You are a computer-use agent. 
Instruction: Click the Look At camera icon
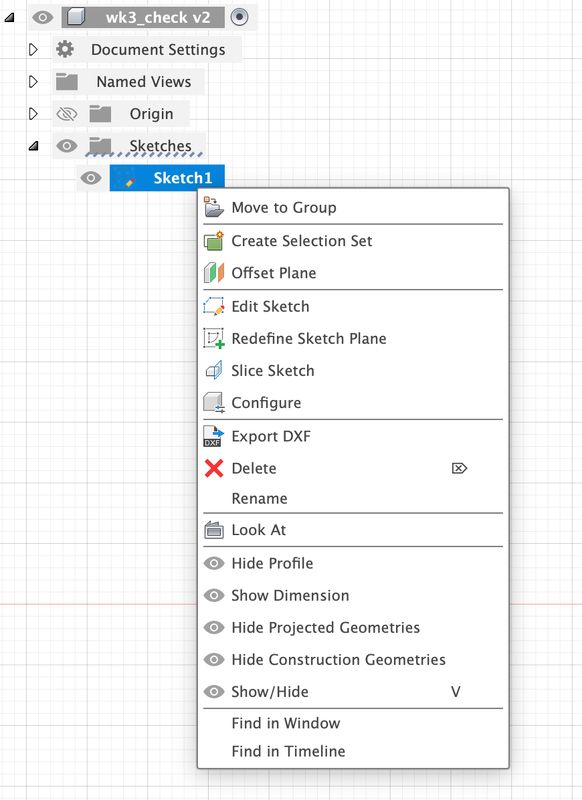[x=214, y=530]
